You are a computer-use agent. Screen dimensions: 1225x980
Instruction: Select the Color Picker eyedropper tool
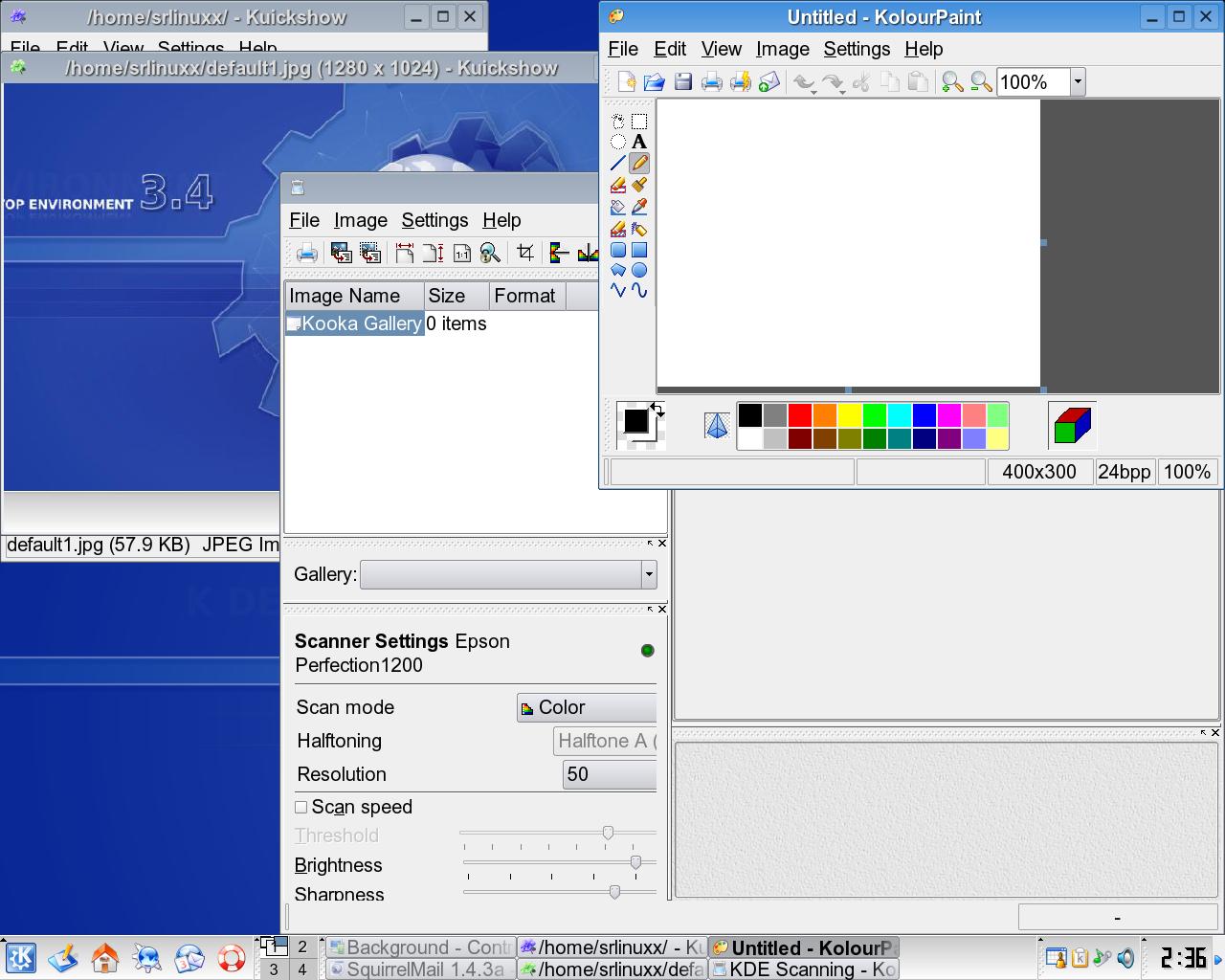tap(639, 207)
